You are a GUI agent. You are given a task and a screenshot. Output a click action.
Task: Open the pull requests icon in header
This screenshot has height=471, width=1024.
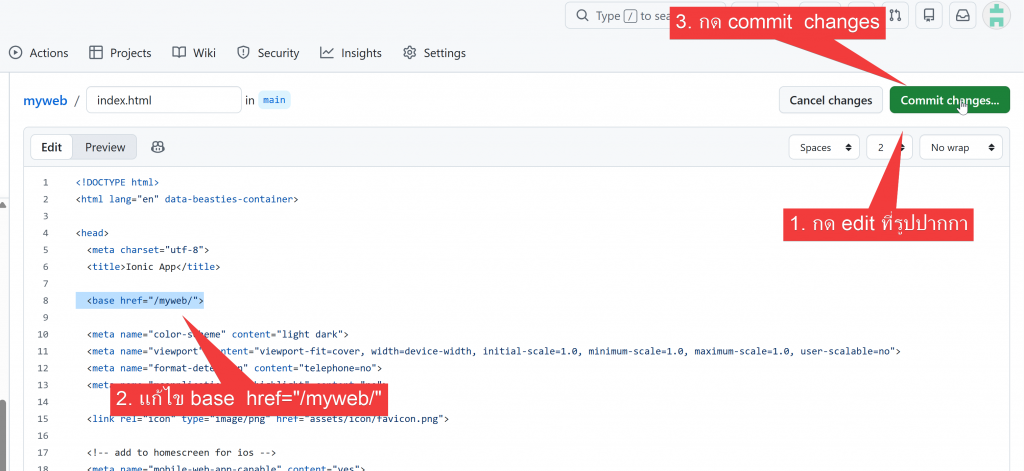pyautogui.click(x=895, y=15)
